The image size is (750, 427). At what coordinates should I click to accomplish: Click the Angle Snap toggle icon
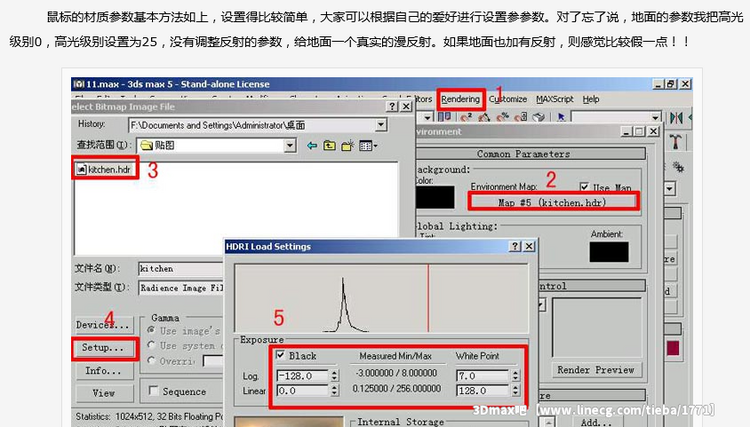[484, 117]
